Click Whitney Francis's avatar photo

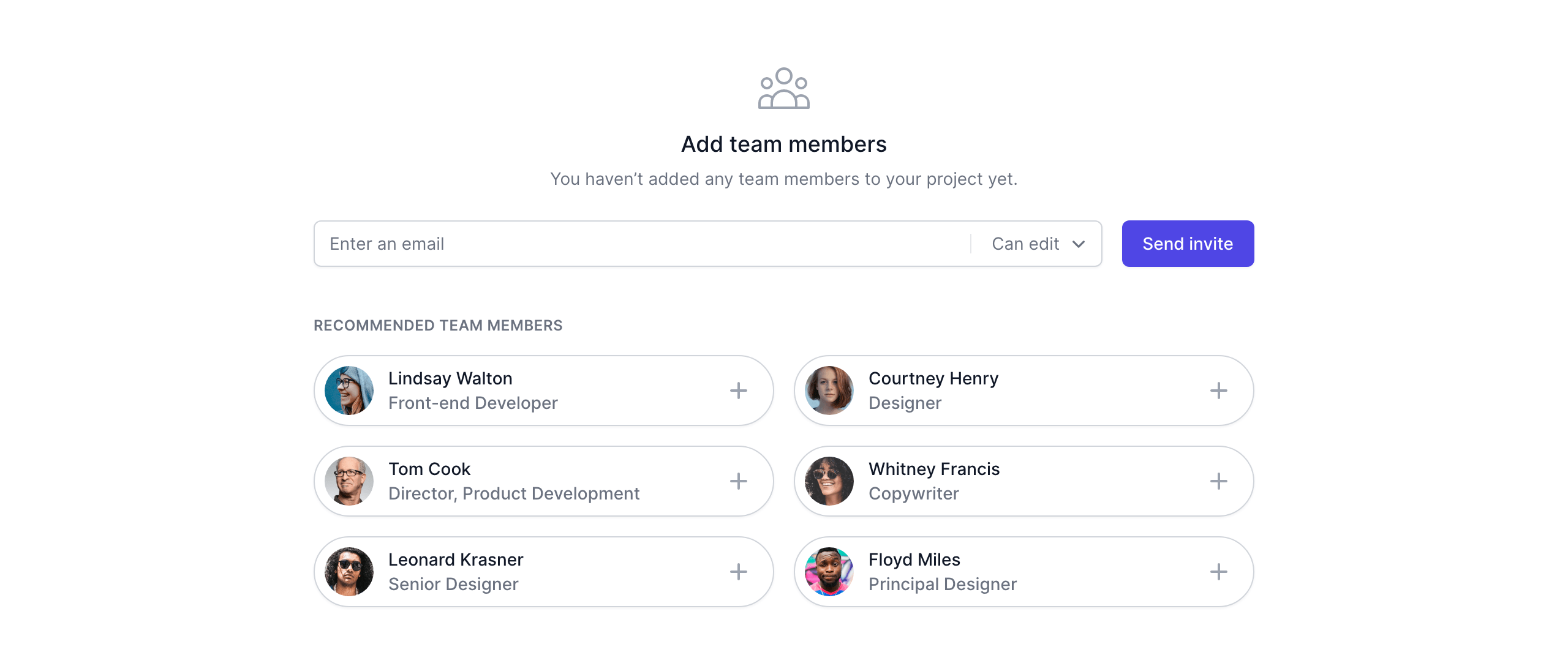(829, 481)
